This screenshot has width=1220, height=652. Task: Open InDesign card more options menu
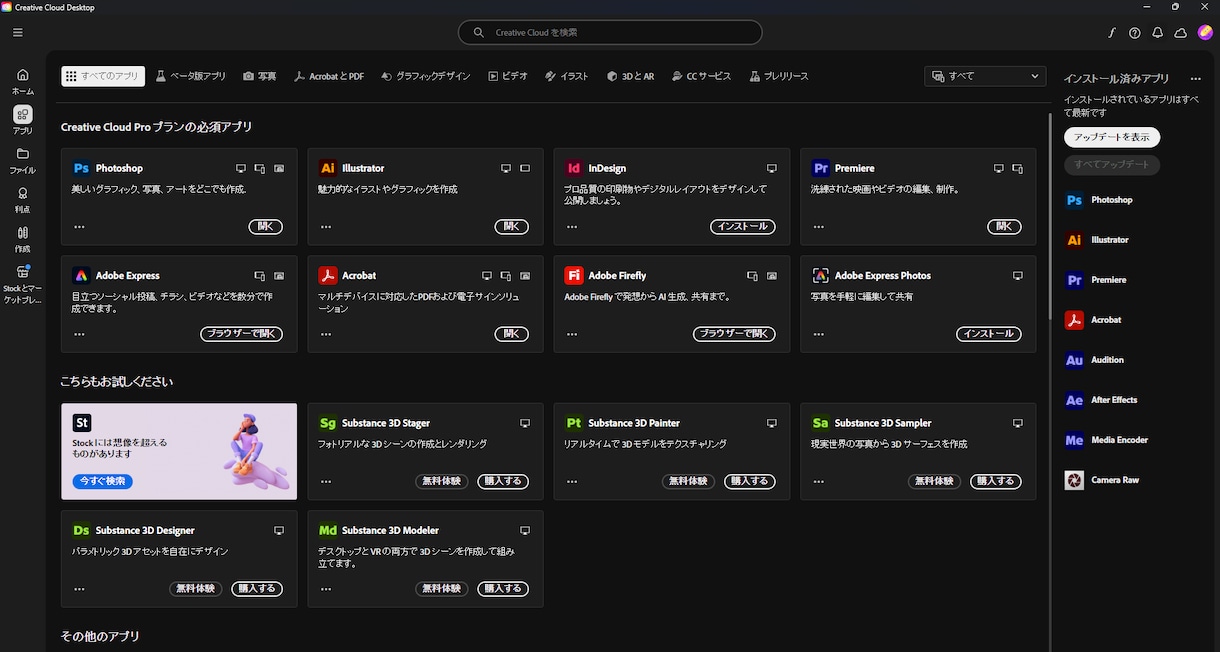[572, 227]
